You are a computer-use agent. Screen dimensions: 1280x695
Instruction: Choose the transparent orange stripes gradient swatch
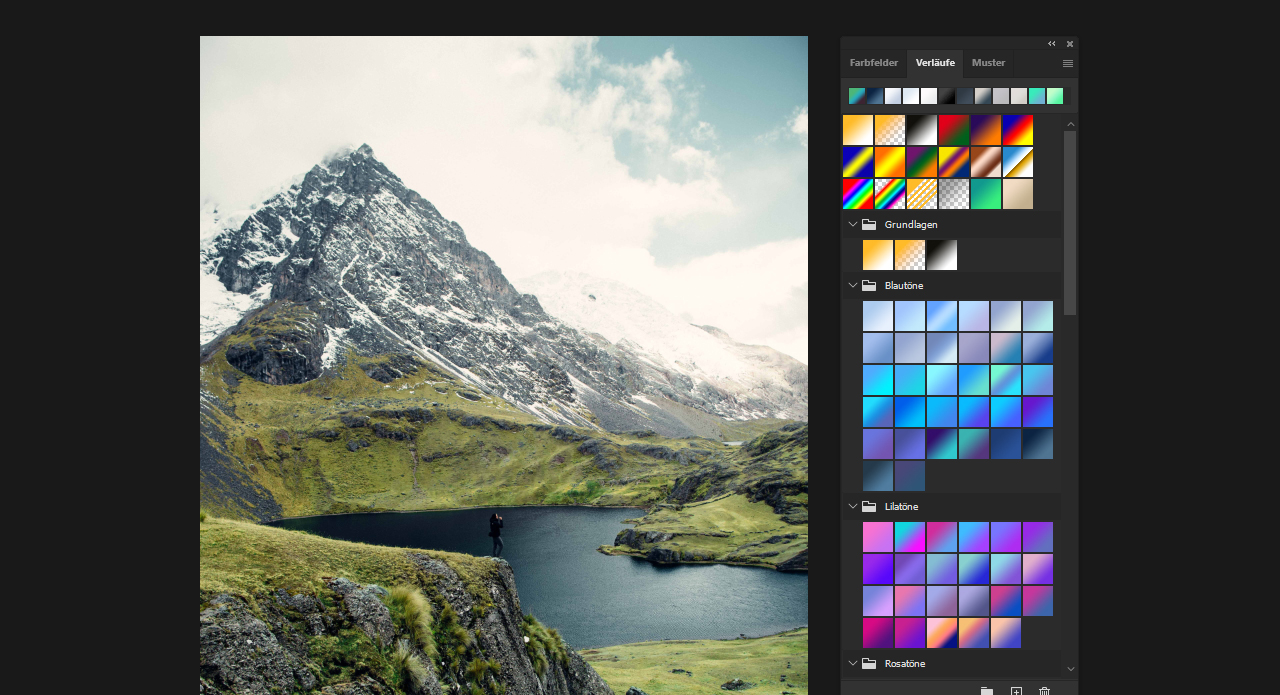coord(922,194)
